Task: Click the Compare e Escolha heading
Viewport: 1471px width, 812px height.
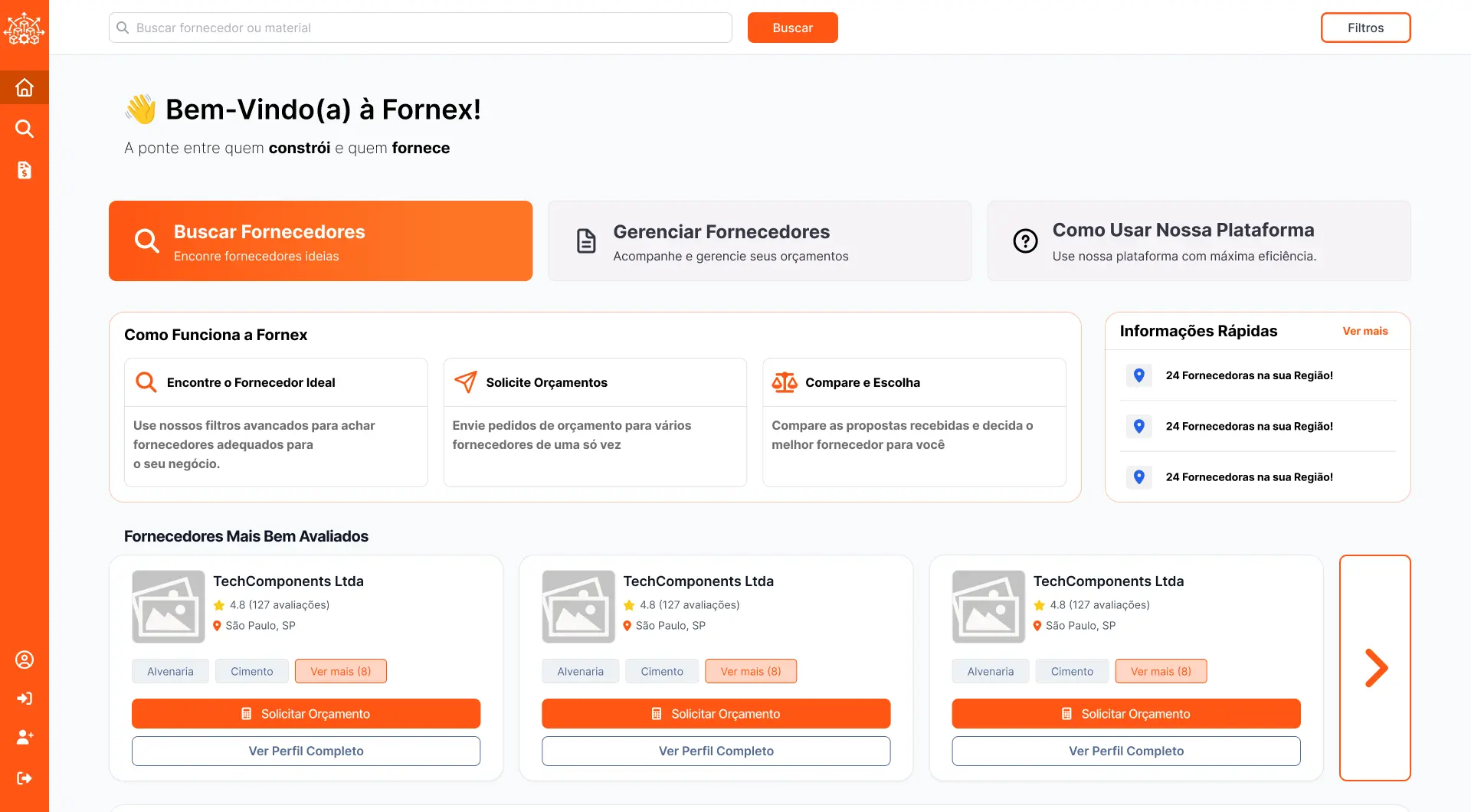Action: 863,382
